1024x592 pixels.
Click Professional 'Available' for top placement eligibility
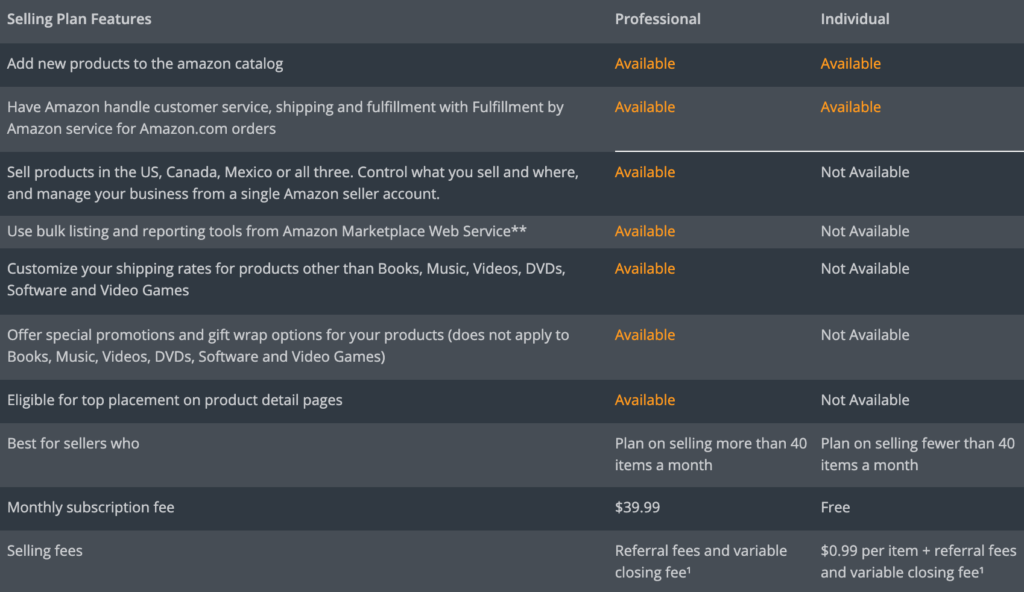pos(644,400)
